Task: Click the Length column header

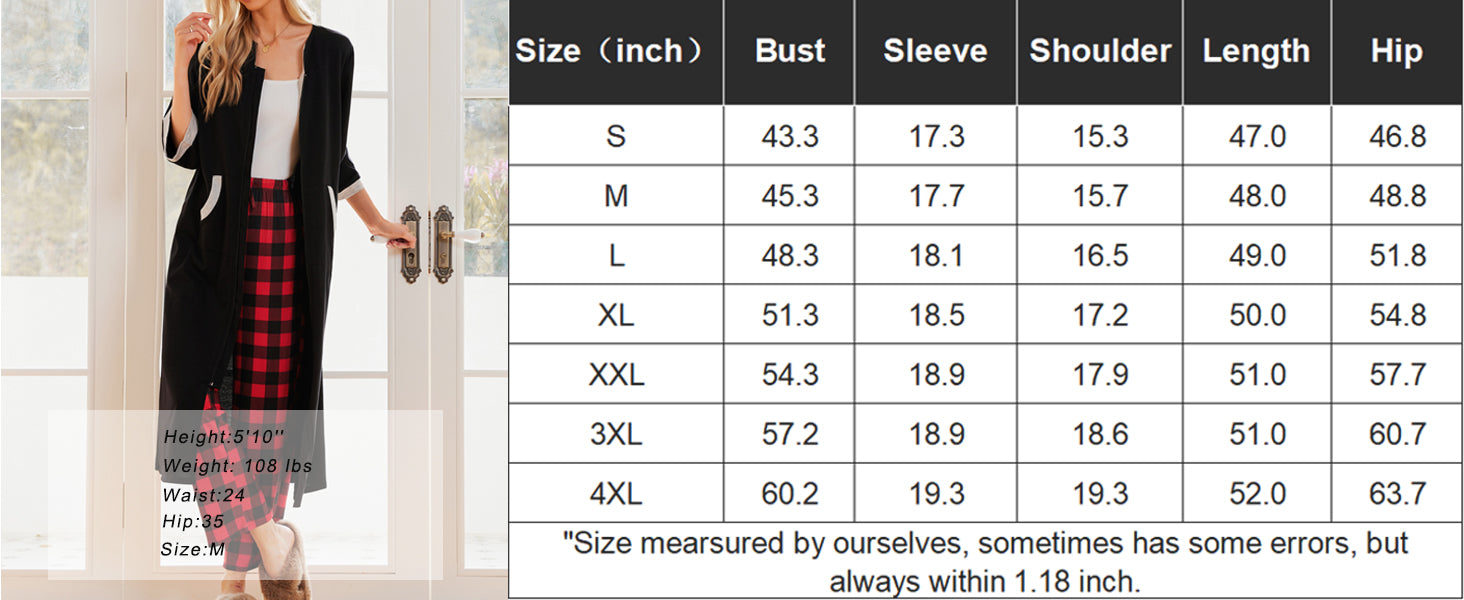Action: [x=1256, y=51]
